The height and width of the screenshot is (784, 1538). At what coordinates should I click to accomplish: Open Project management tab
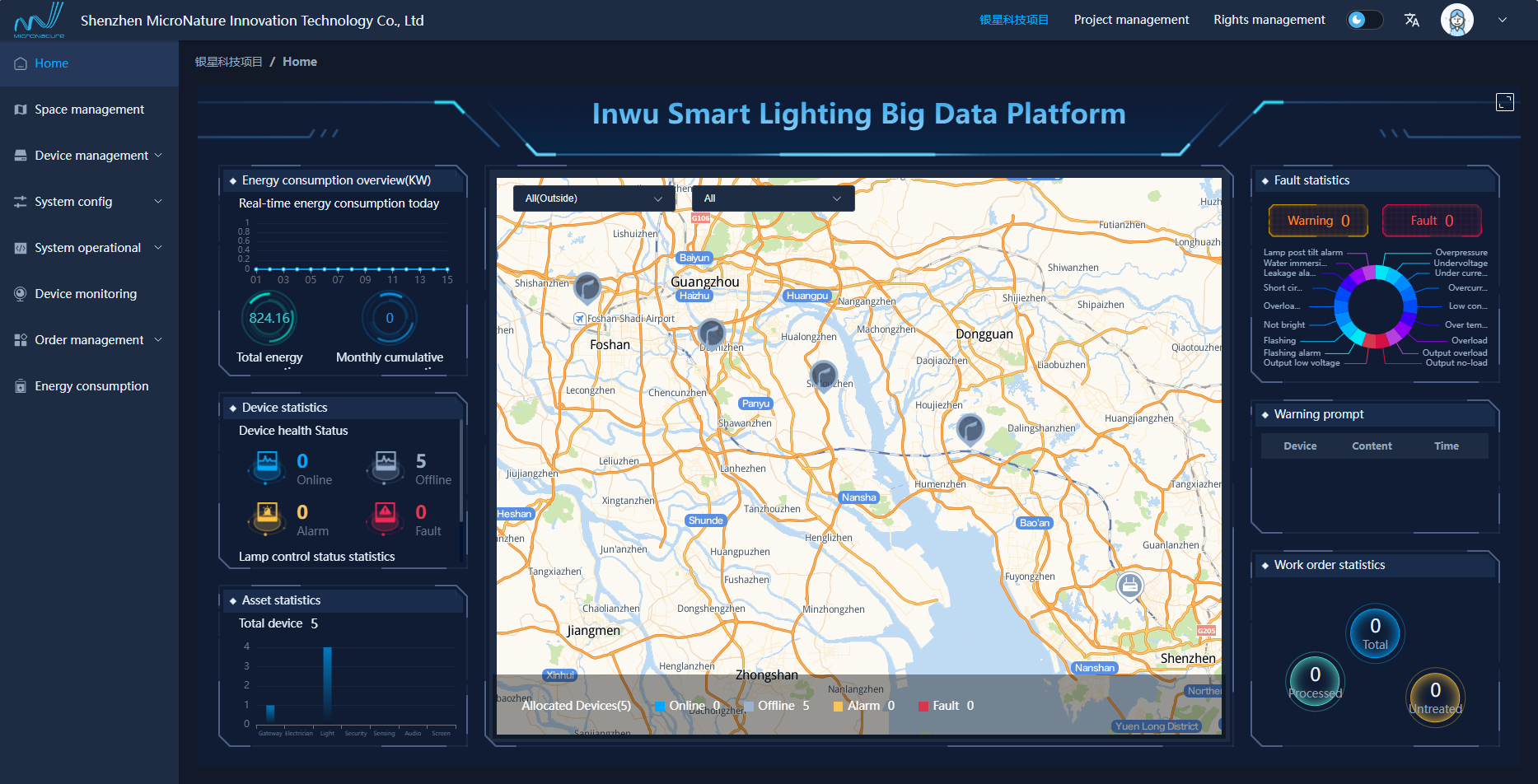tap(1130, 20)
